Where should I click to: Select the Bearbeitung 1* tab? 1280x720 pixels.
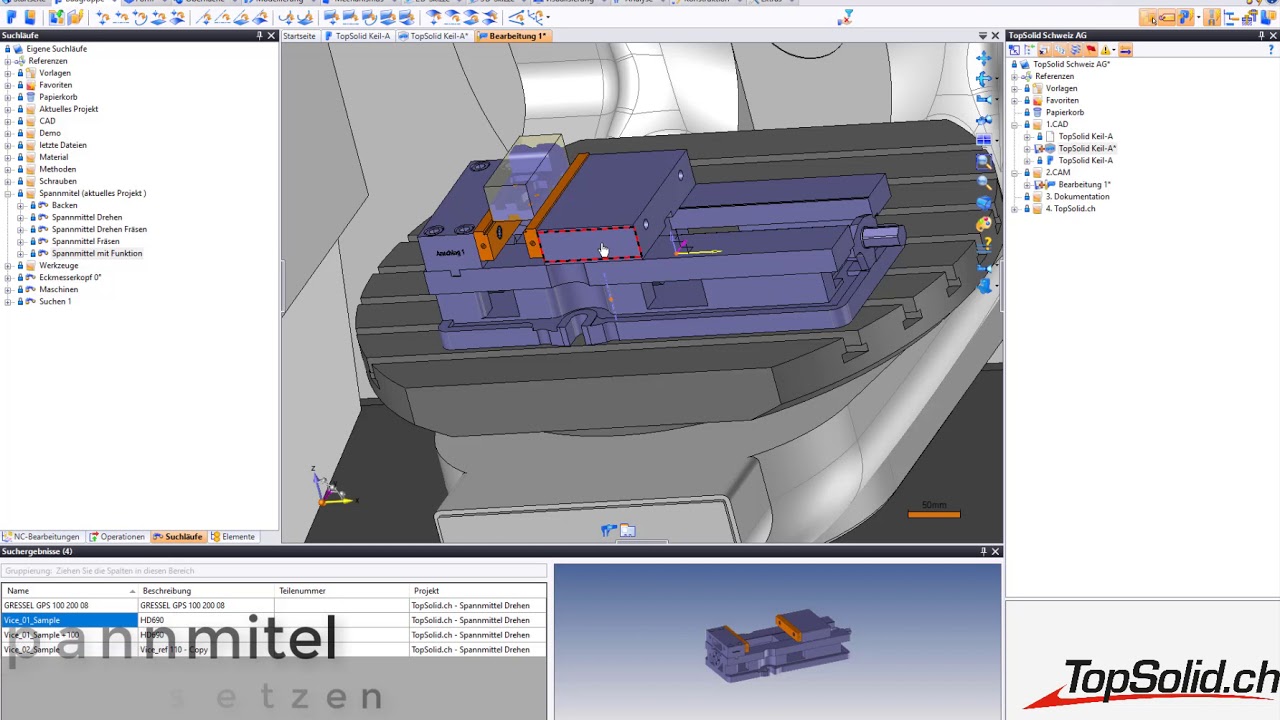point(512,35)
